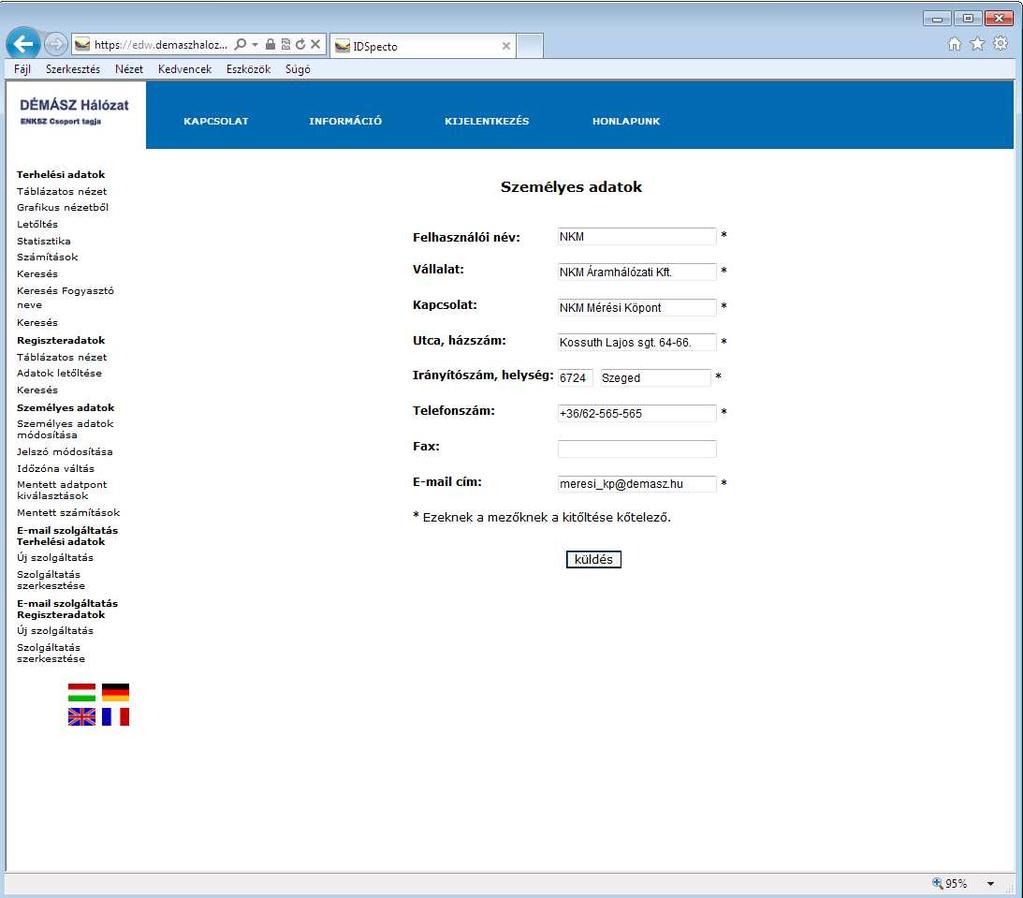
Task: Click the site favicon in the address bar
Action: click(x=82, y=44)
